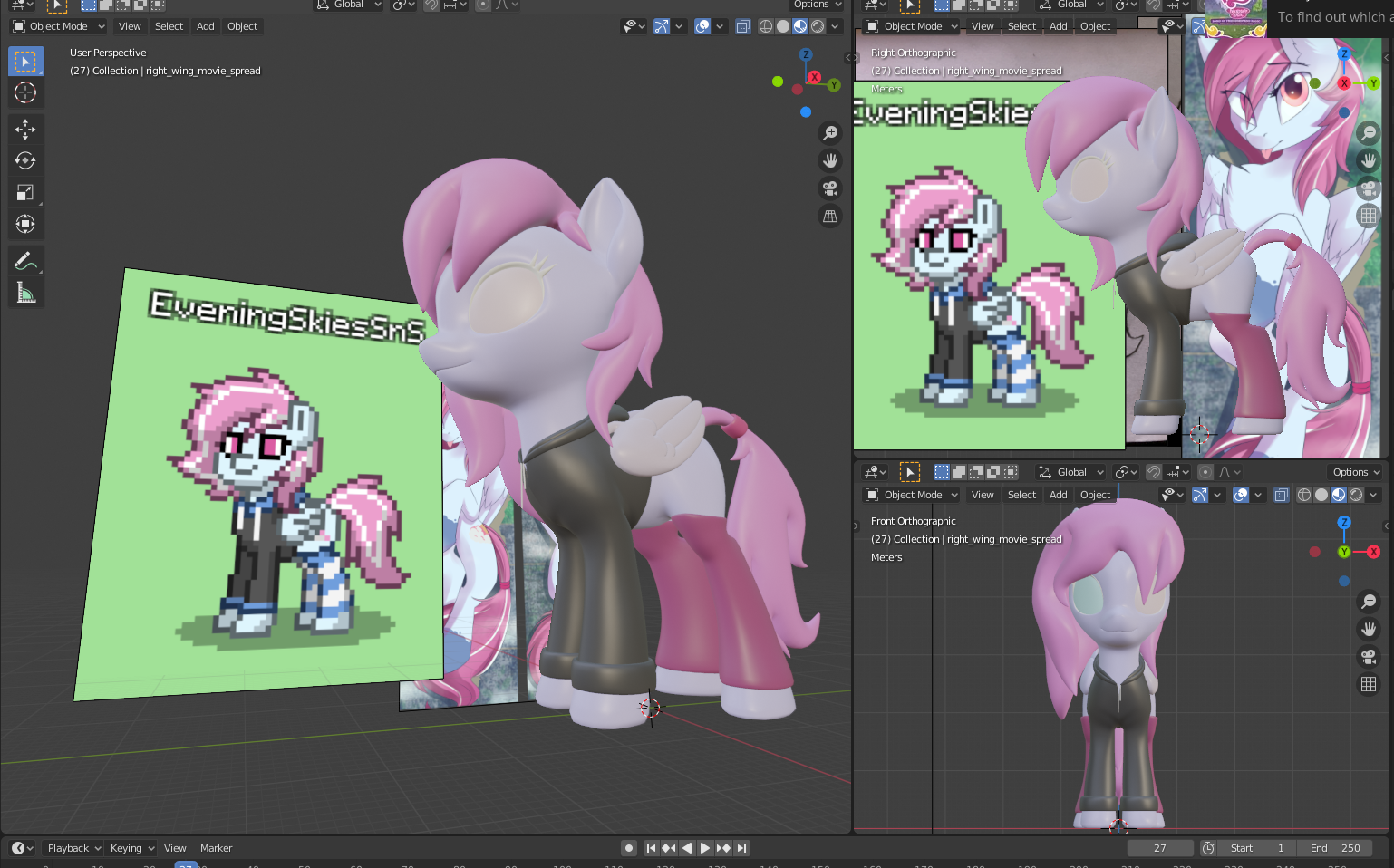
Task: Play animation in reverse
Action: pos(687,848)
